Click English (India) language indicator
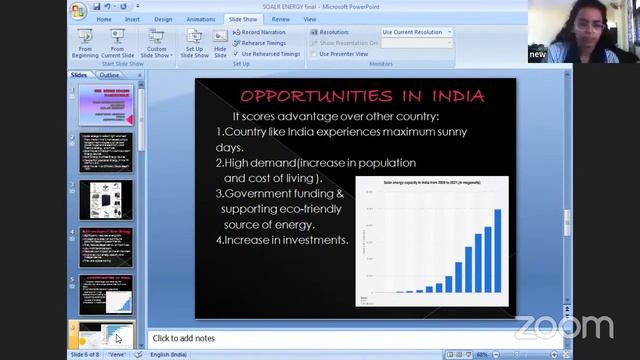 [168, 355]
